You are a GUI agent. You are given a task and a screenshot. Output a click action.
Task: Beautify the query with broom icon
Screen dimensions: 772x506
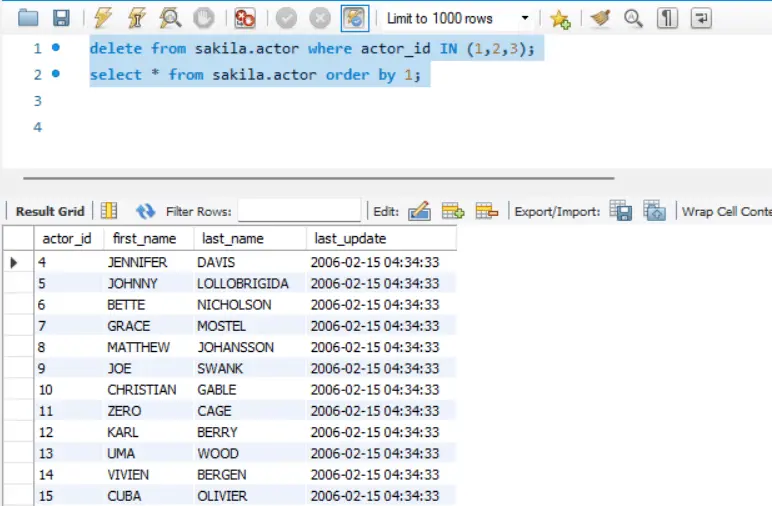[600, 18]
